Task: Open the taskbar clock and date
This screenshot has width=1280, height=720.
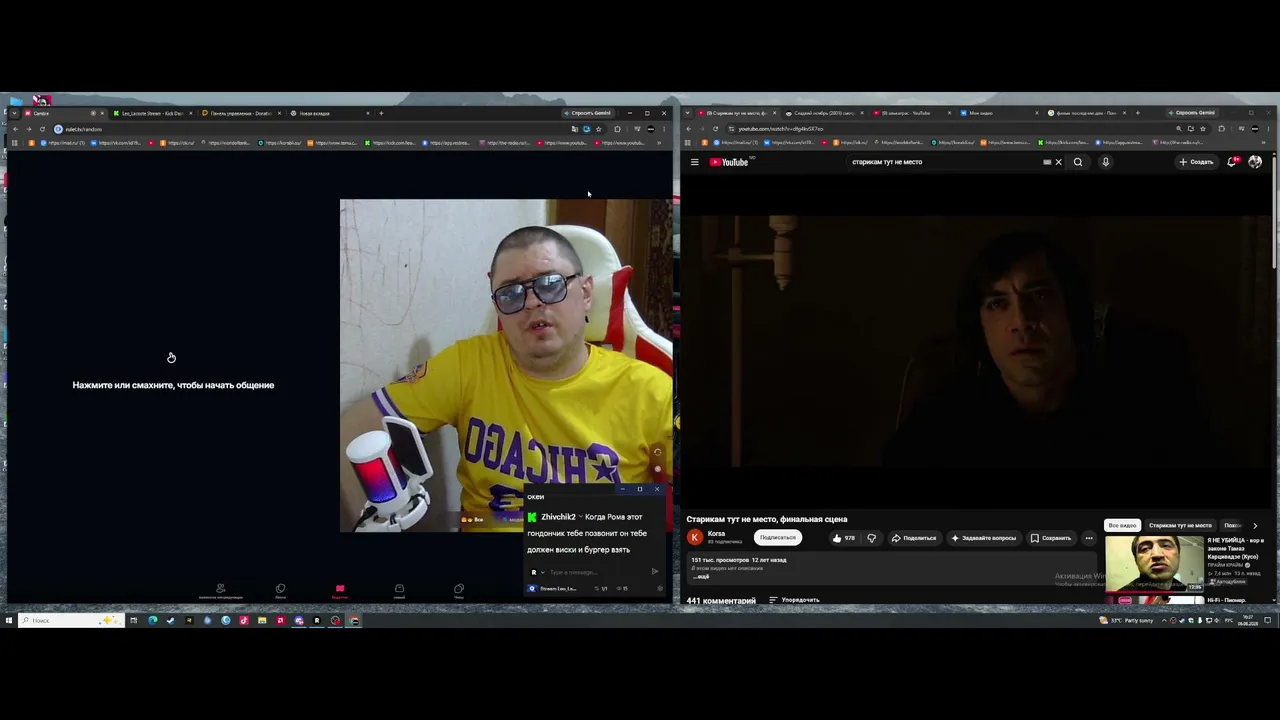Action: coord(1249,620)
